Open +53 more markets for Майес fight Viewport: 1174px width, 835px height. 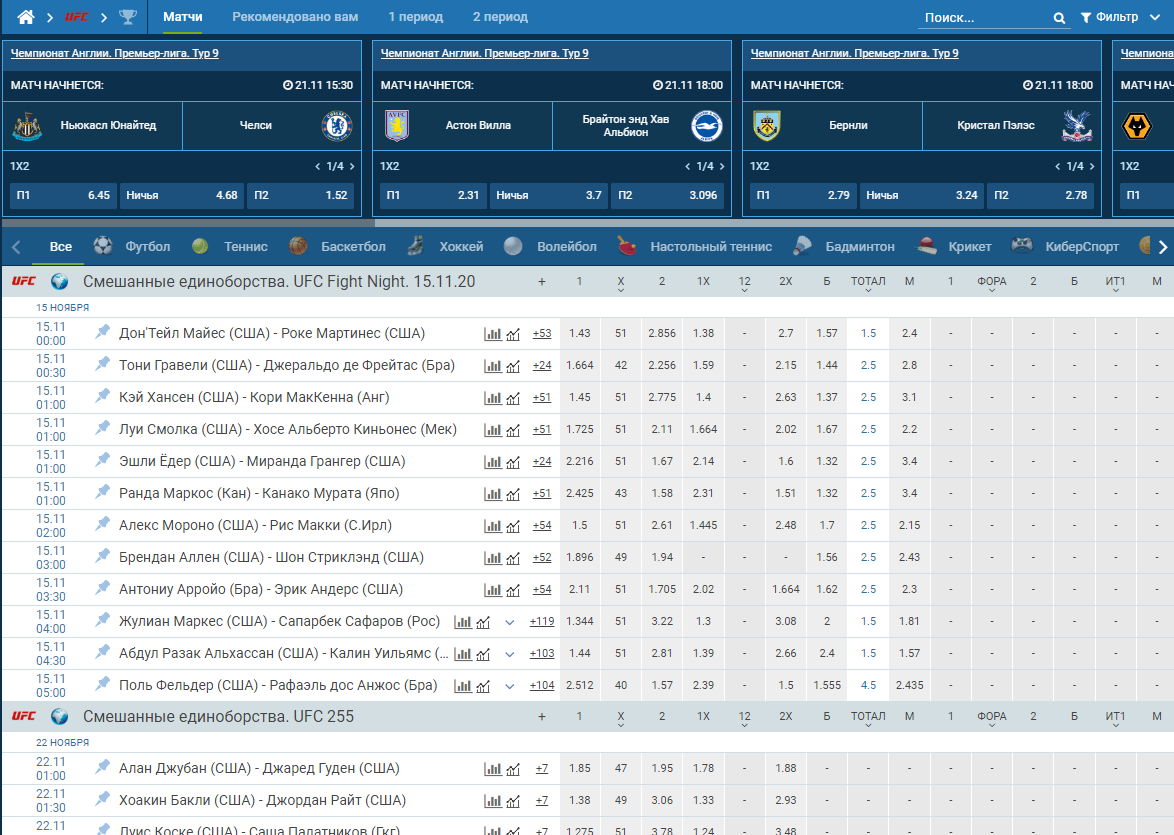(x=542, y=334)
